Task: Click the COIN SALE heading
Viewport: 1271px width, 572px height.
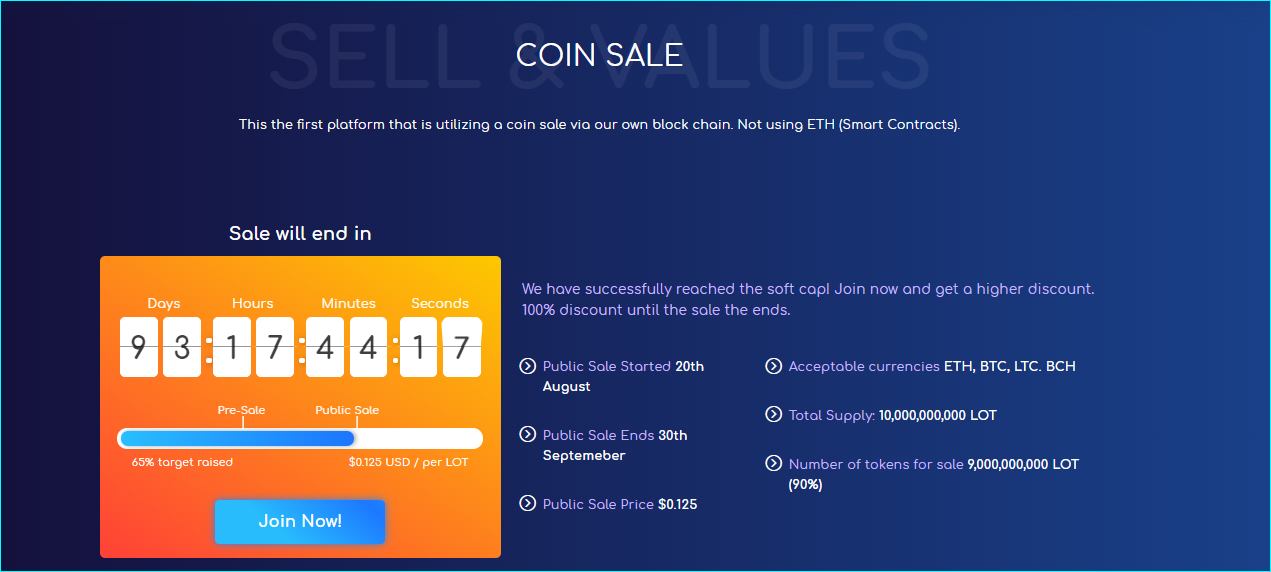Action: (599, 54)
